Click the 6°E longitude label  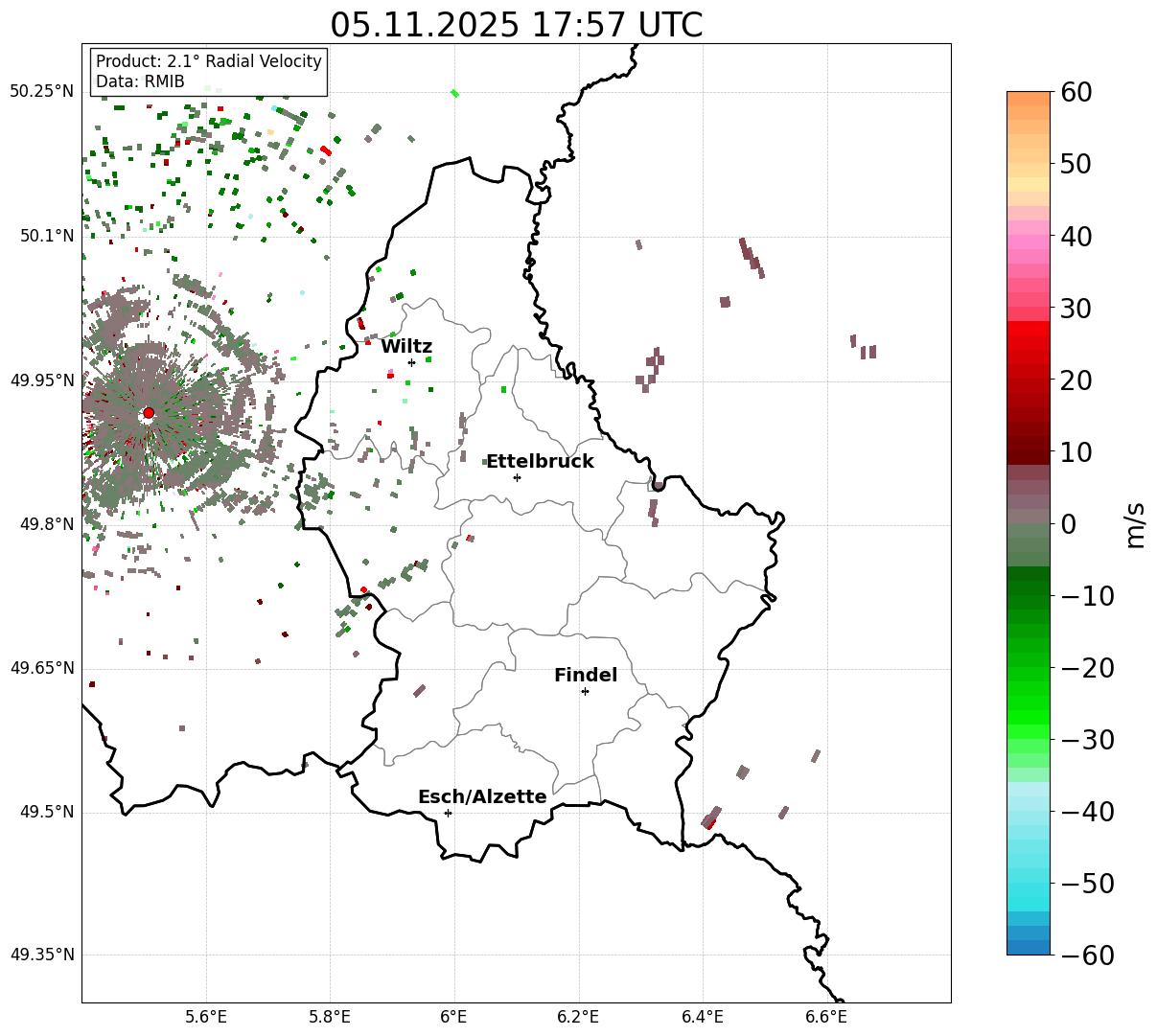[454, 1018]
